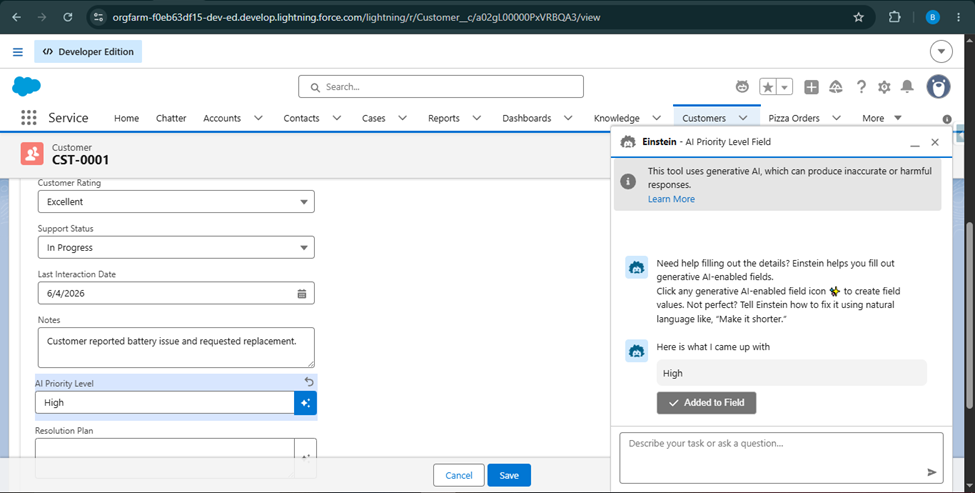Viewport: 975px width, 493px height.
Task: Click the AI Priority Level input field
Action: (x=165, y=403)
